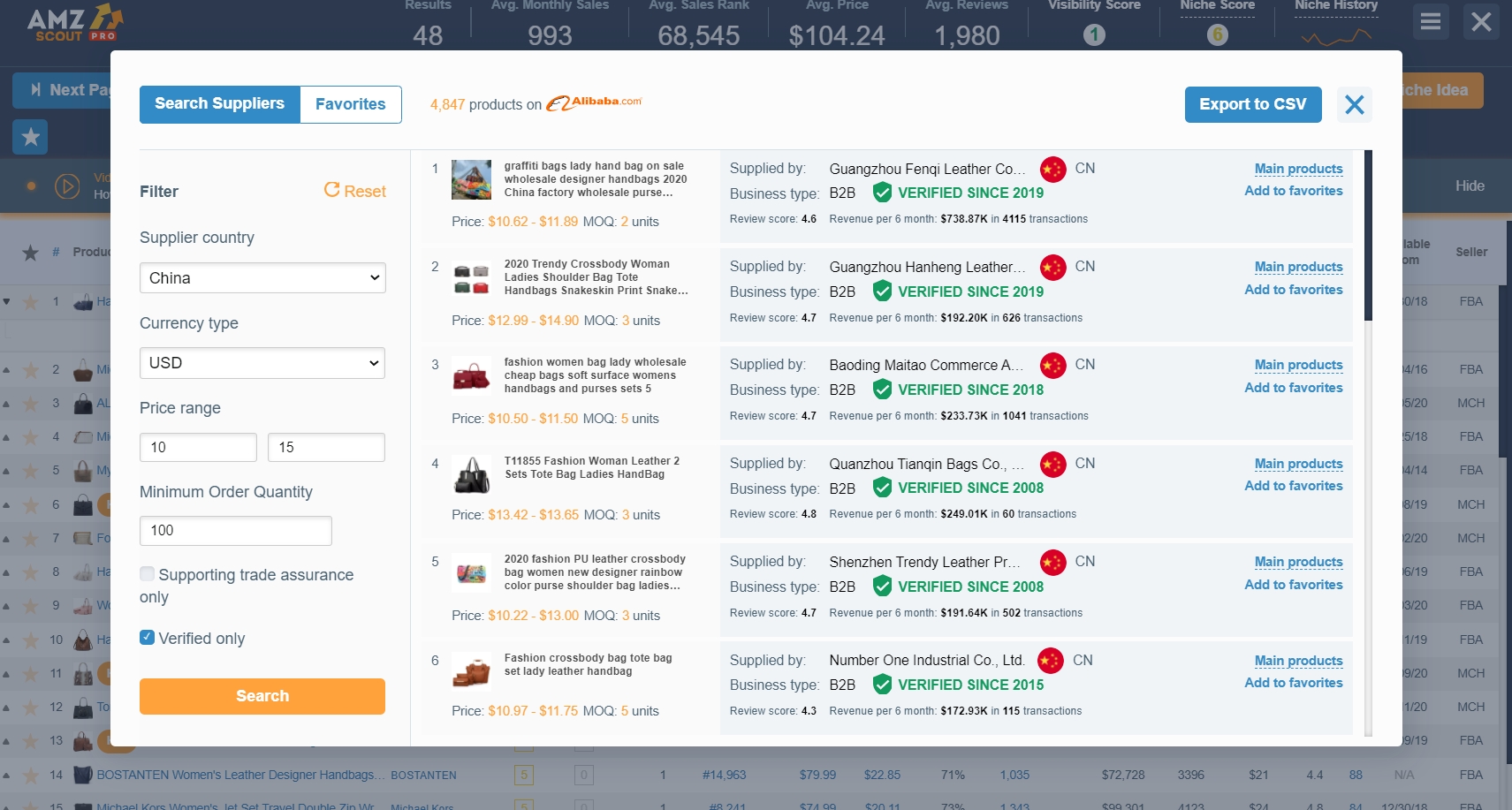1512x810 pixels.
Task: Open the Currency type dropdown
Action: click(262, 362)
